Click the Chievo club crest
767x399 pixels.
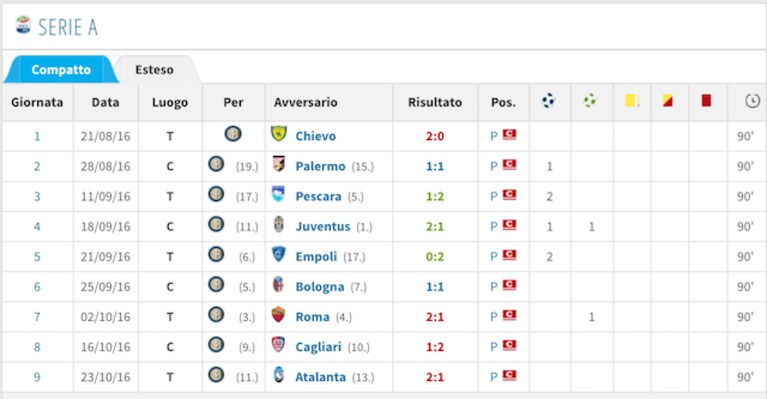(x=279, y=134)
